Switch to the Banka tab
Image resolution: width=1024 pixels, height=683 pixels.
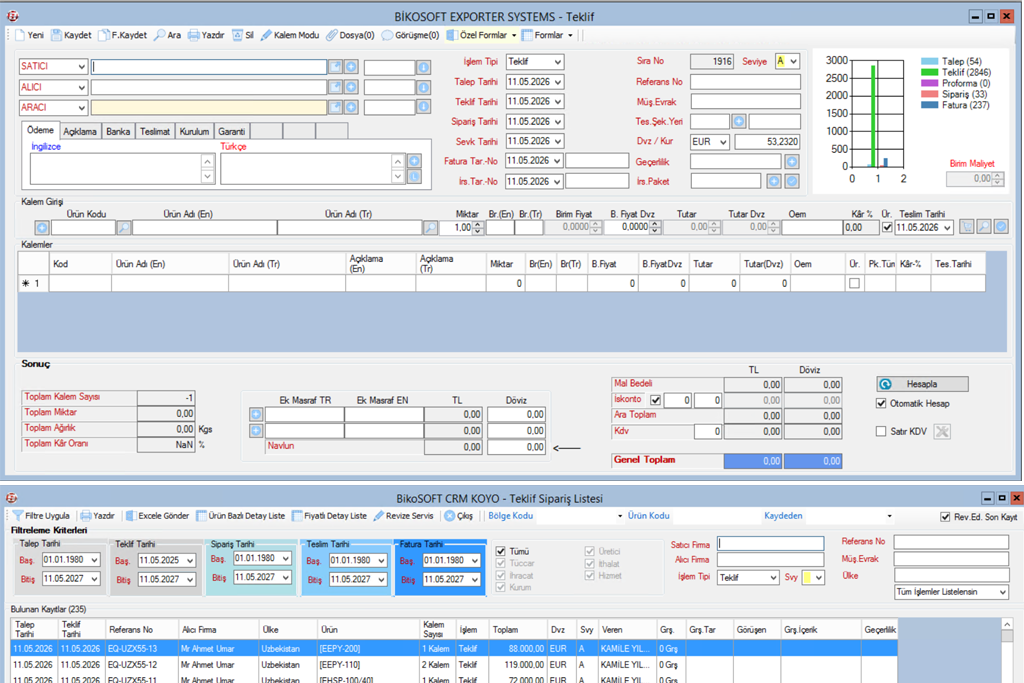118,131
